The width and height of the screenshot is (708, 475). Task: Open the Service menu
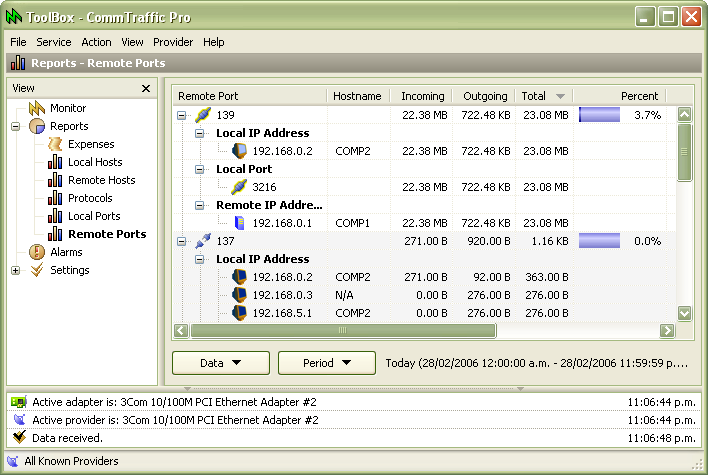54,42
